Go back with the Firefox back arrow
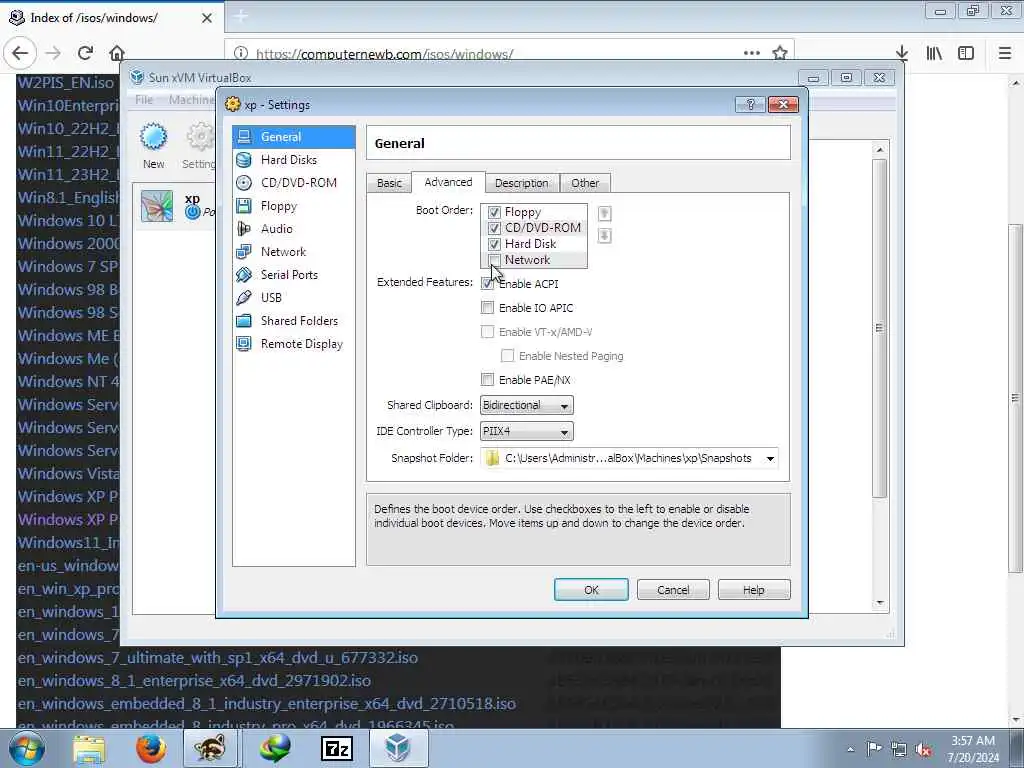Viewport: 1024px width, 768px height. 20,53
